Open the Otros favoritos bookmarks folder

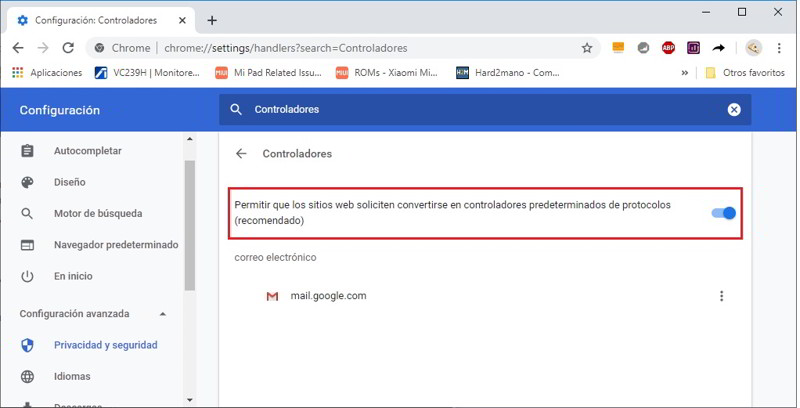[x=744, y=73]
